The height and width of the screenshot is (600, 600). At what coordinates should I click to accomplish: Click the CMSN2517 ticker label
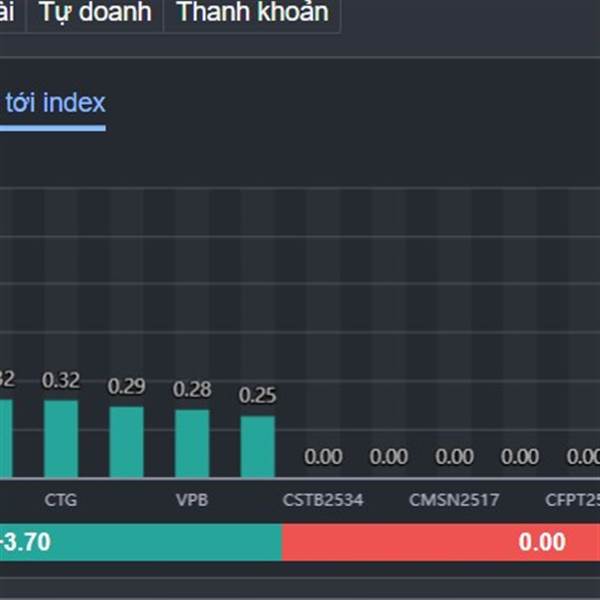click(454, 498)
